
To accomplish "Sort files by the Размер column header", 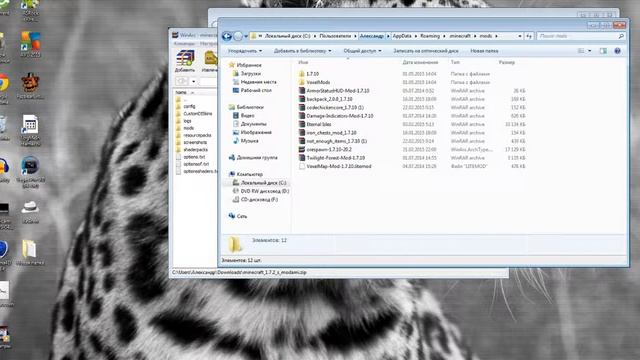I will pos(507,62).
